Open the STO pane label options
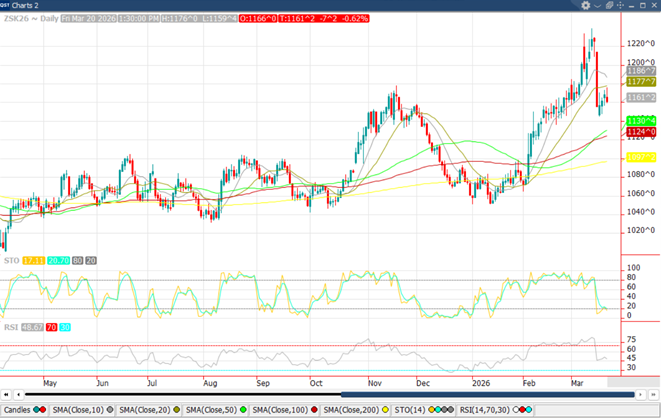Image resolution: width=661 pixels, height=418 pixels. pyautogui.click(x=11, y=260)
